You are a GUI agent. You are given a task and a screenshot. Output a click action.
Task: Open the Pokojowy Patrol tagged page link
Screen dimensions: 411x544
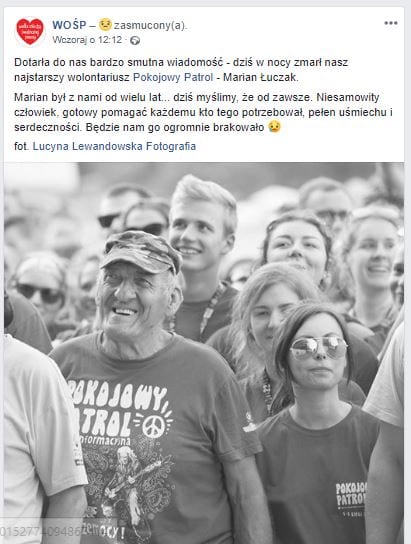point(173,77)
